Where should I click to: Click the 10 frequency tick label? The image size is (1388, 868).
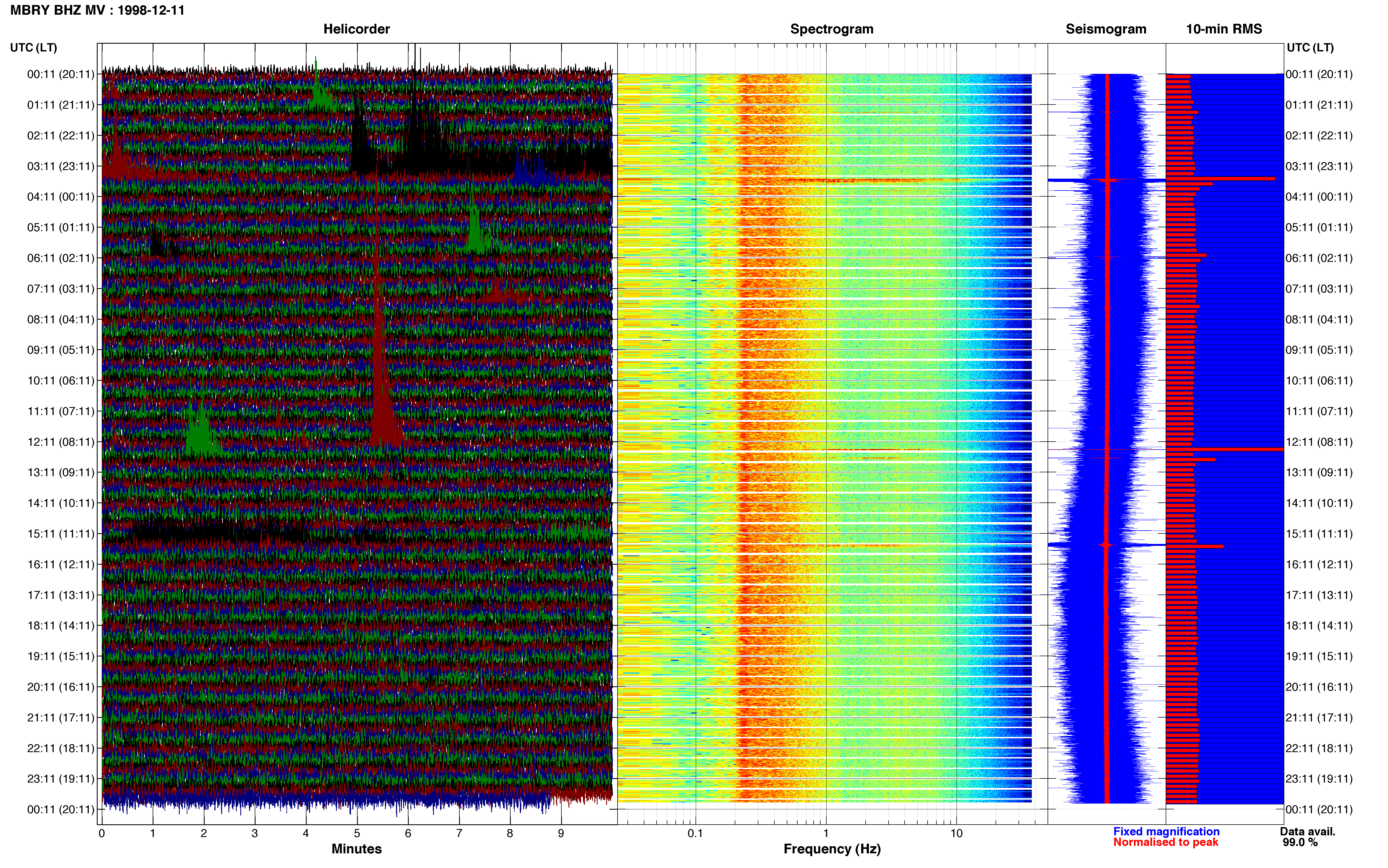coord(956,833)
